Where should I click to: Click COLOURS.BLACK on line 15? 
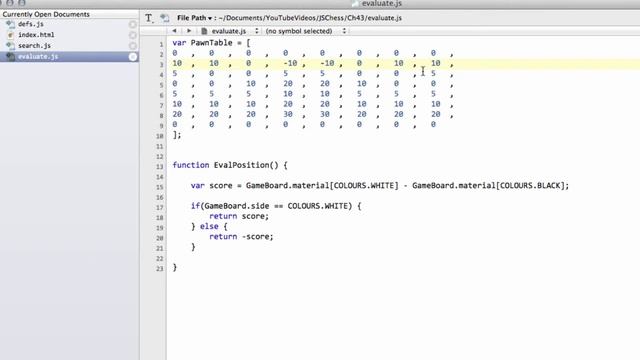[x=531, y=186]
